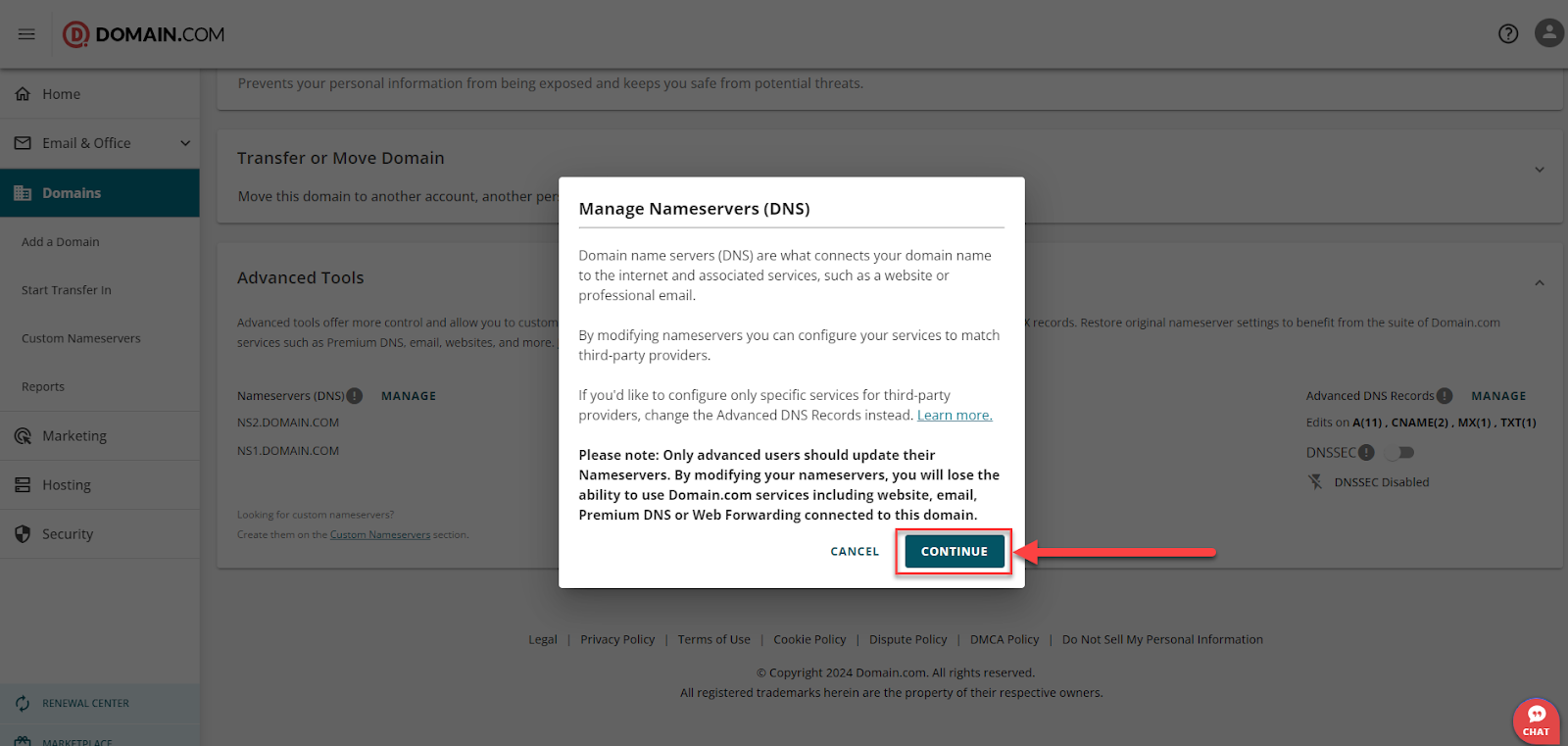This screenshot has width=1568, height=746.
Task: Open the Cookie Policy link
Action: (x=809, y=640)
